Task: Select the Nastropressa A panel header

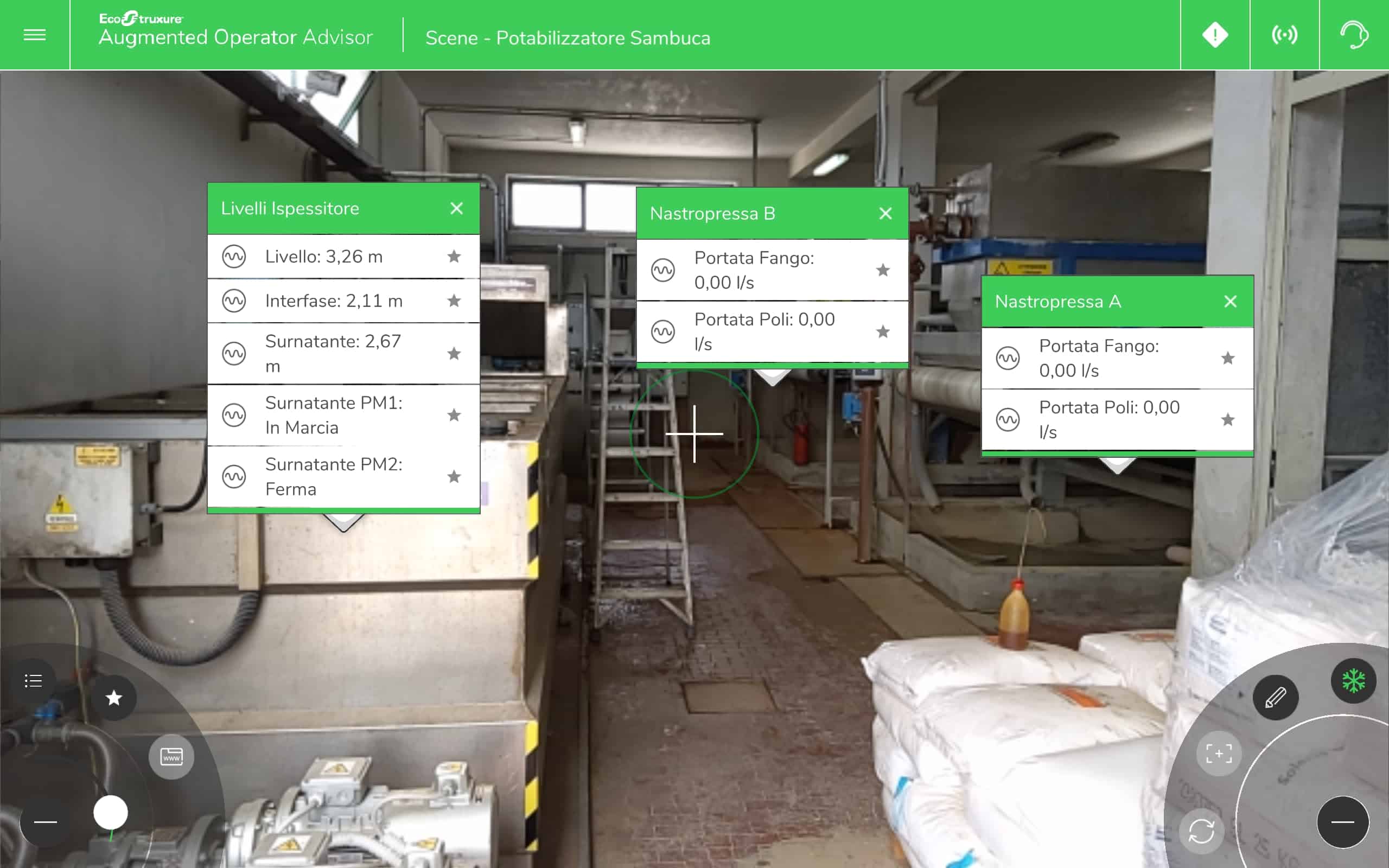Action: (1117, 302)
